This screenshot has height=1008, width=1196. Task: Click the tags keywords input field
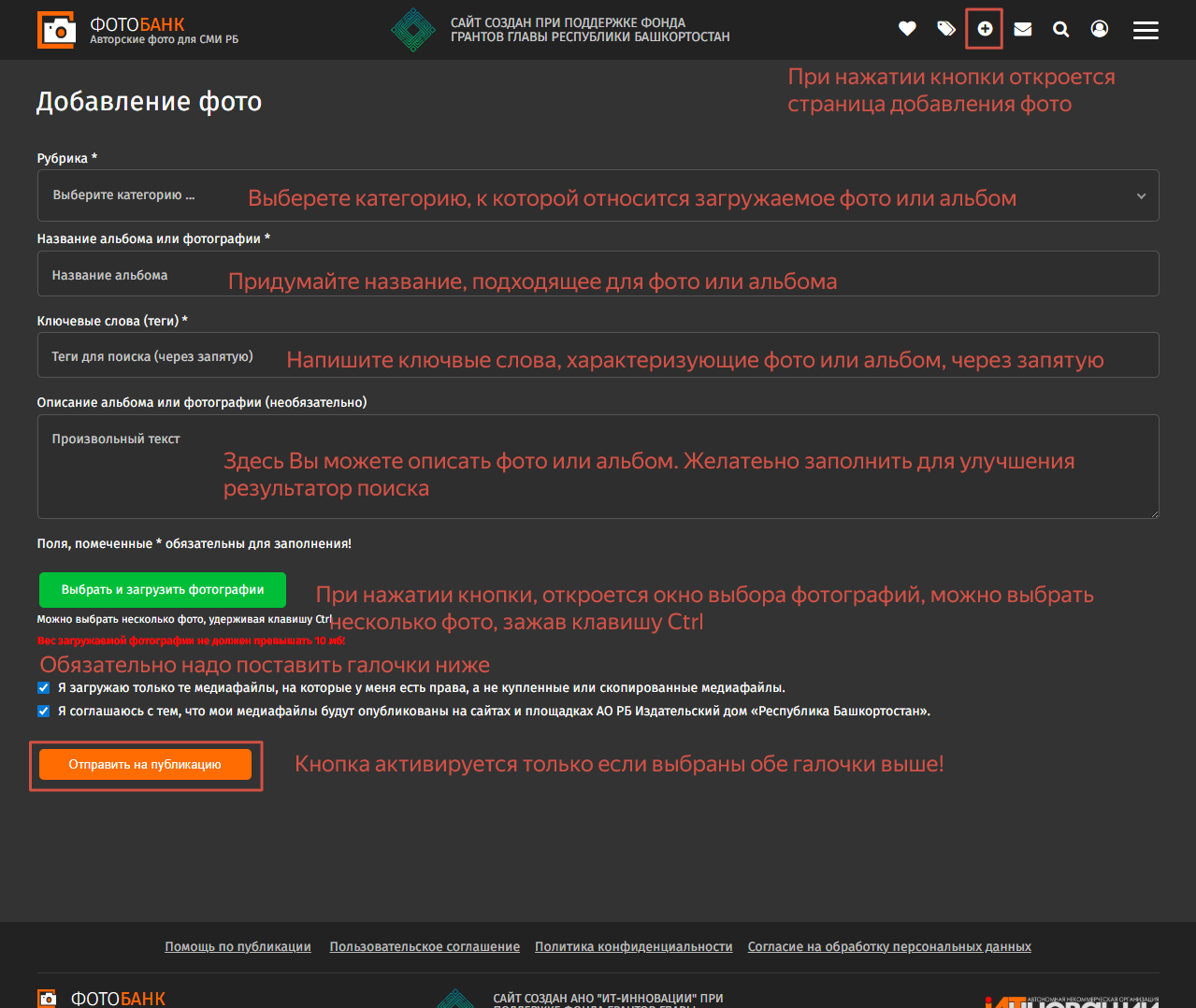598,355
